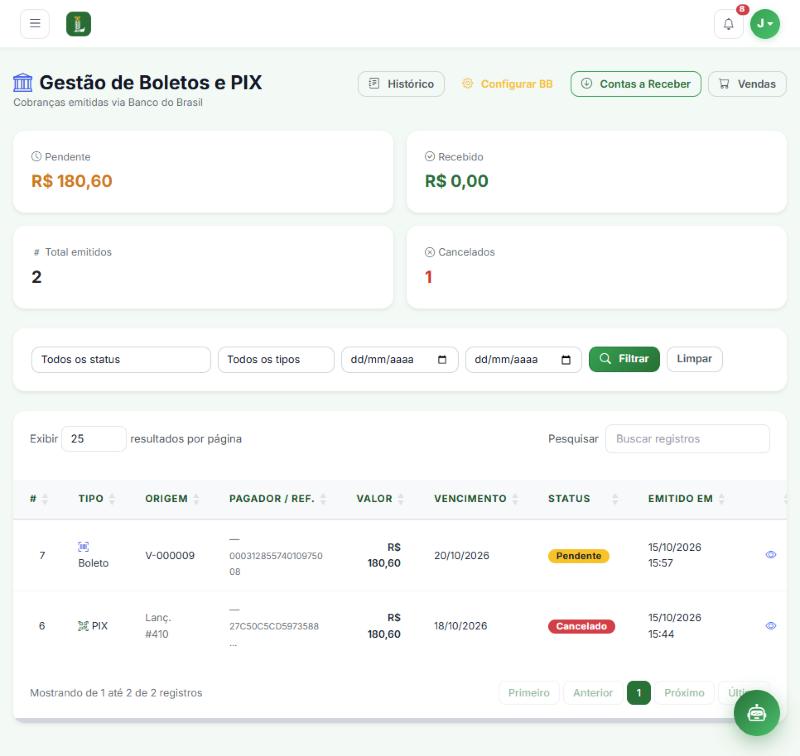Click the Cancelado status badge
Image resolution: width=800 pixels, height=756 pixels.
tap(581, 626)
